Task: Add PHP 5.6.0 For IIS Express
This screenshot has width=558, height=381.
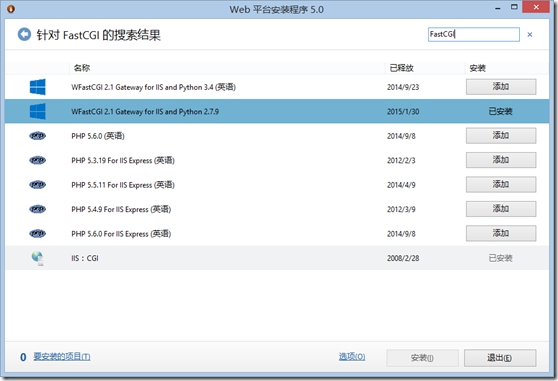Action: (501, 233)
